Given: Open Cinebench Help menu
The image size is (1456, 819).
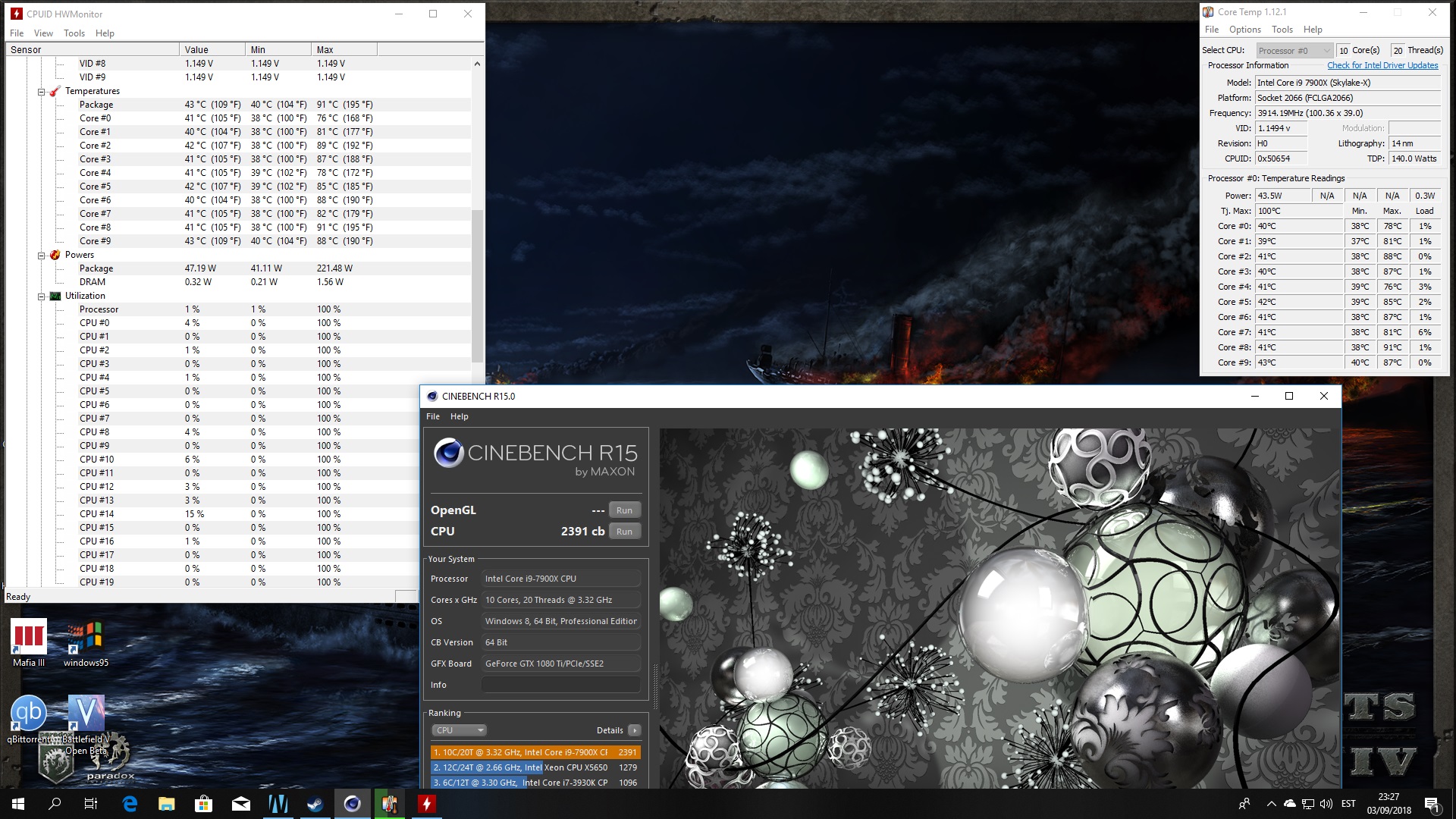Looking at the screenshot, I should 460,416.
